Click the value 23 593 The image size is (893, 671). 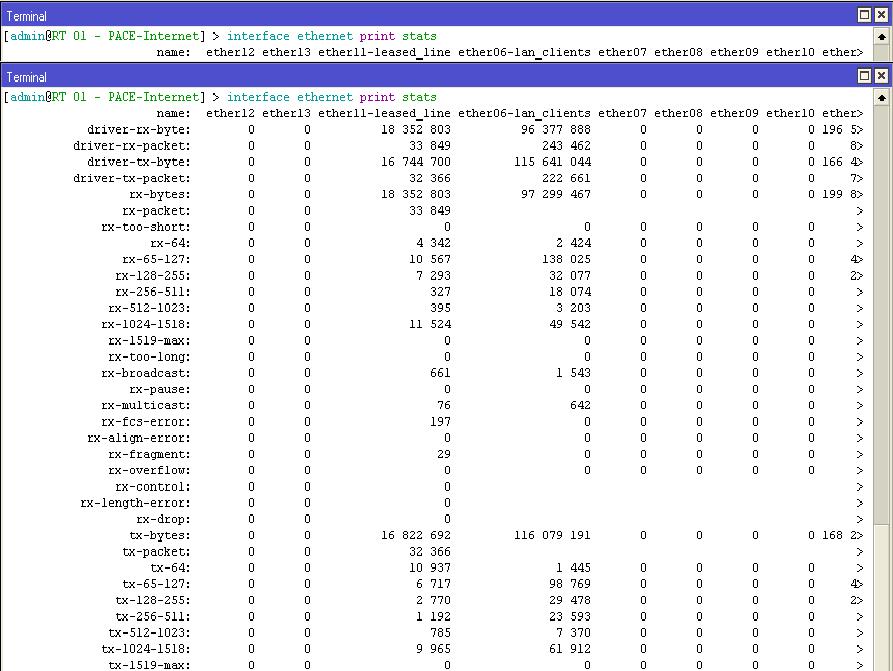tap(570, 616)
